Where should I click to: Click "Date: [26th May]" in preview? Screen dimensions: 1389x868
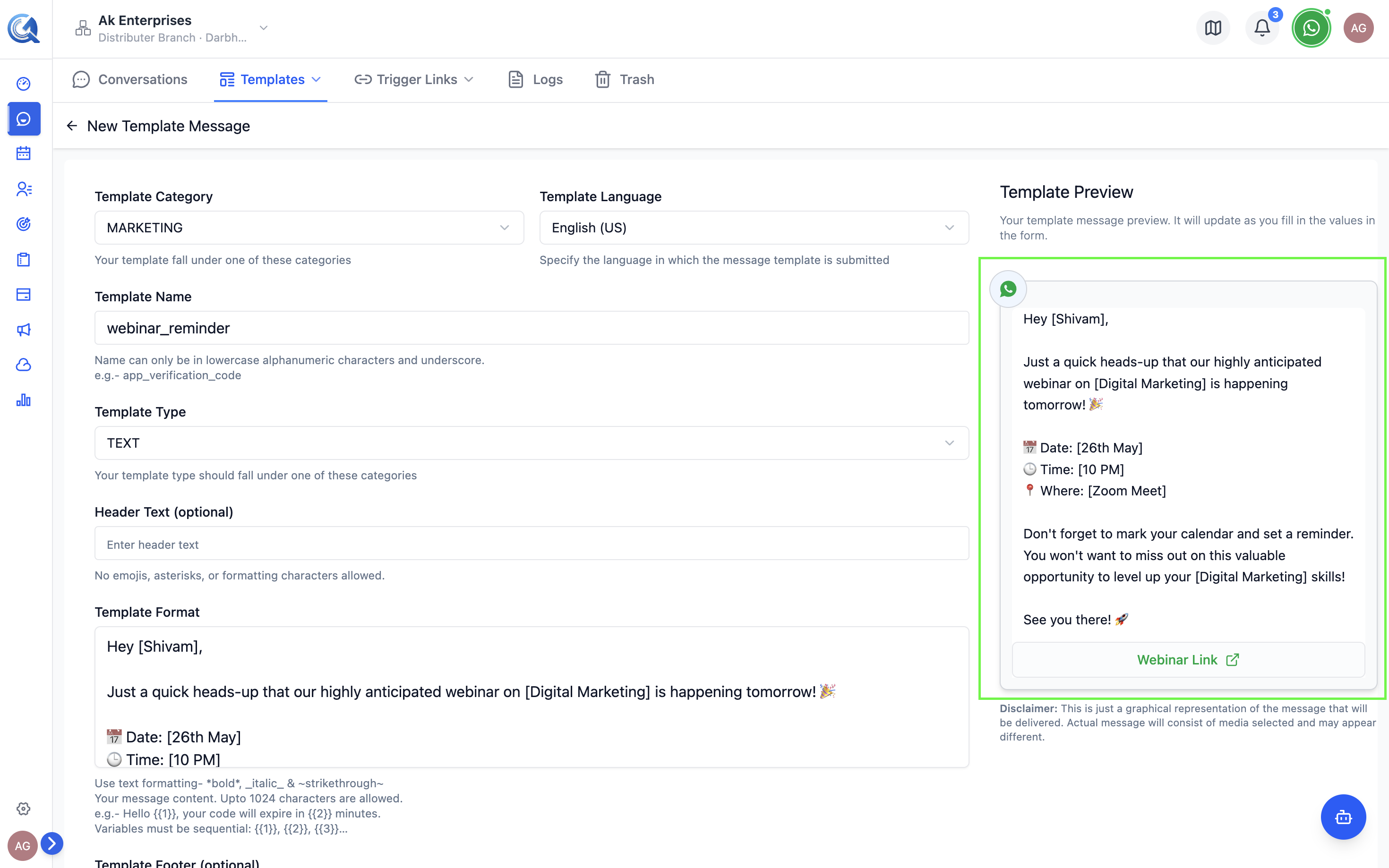(x=1091, y=448)
